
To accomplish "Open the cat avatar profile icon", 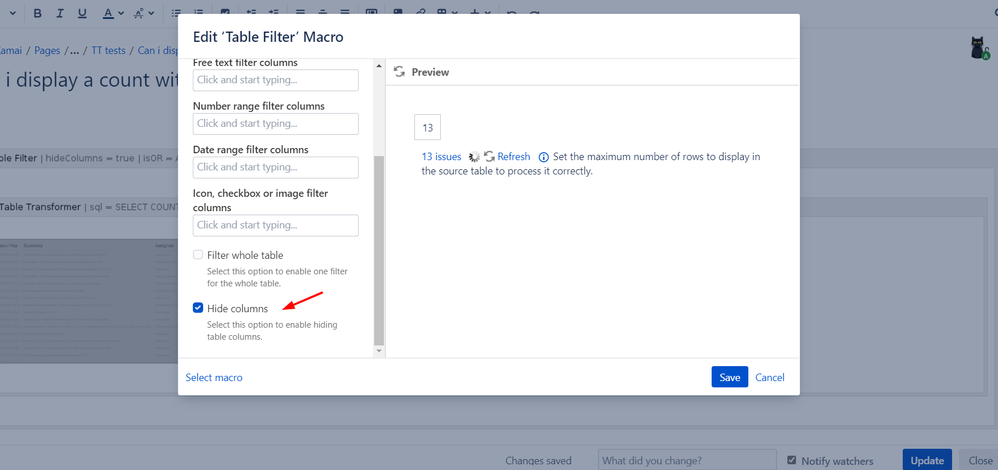I will click(980, 48).
